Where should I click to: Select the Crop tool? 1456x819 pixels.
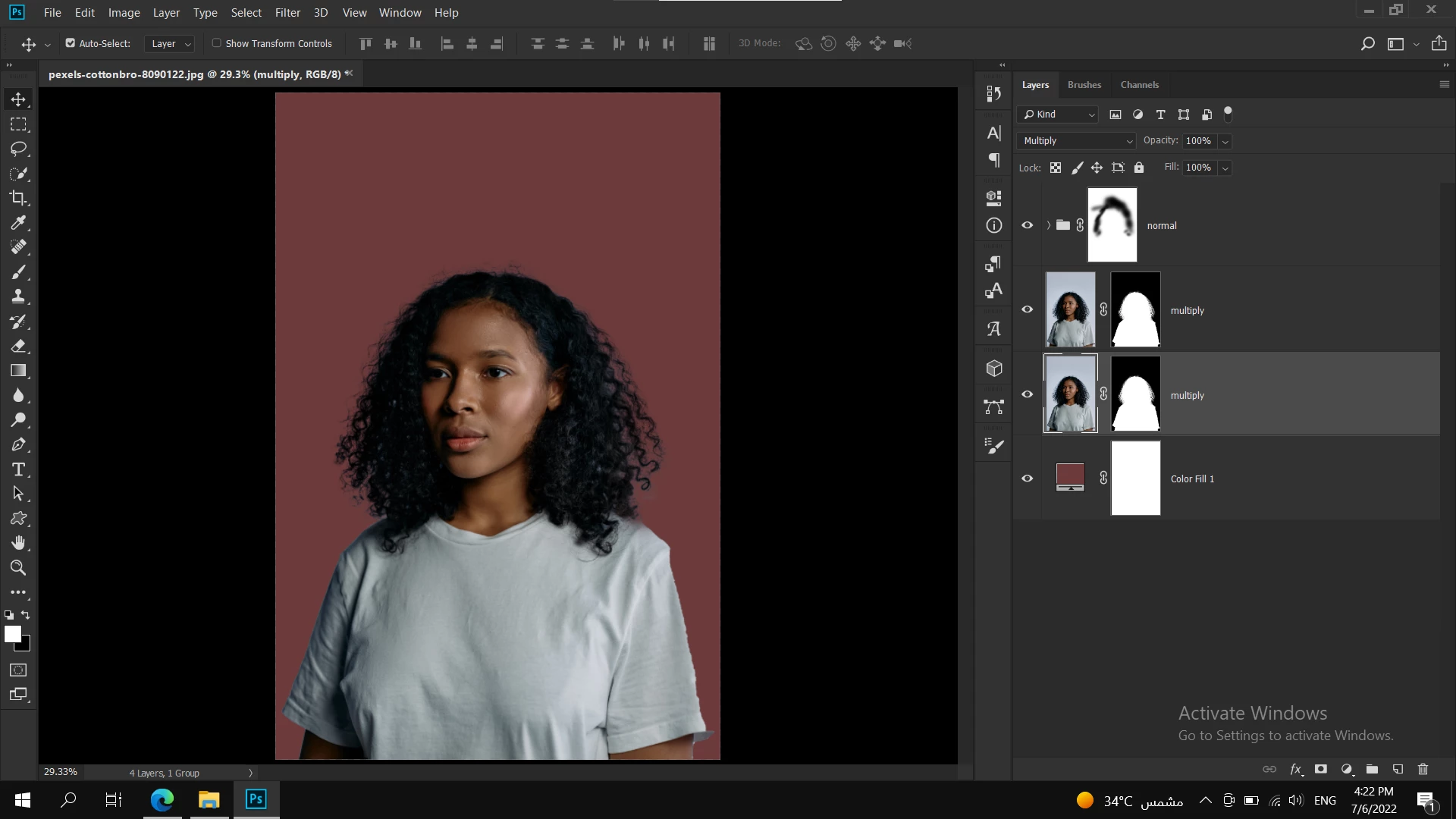(18, 198)
